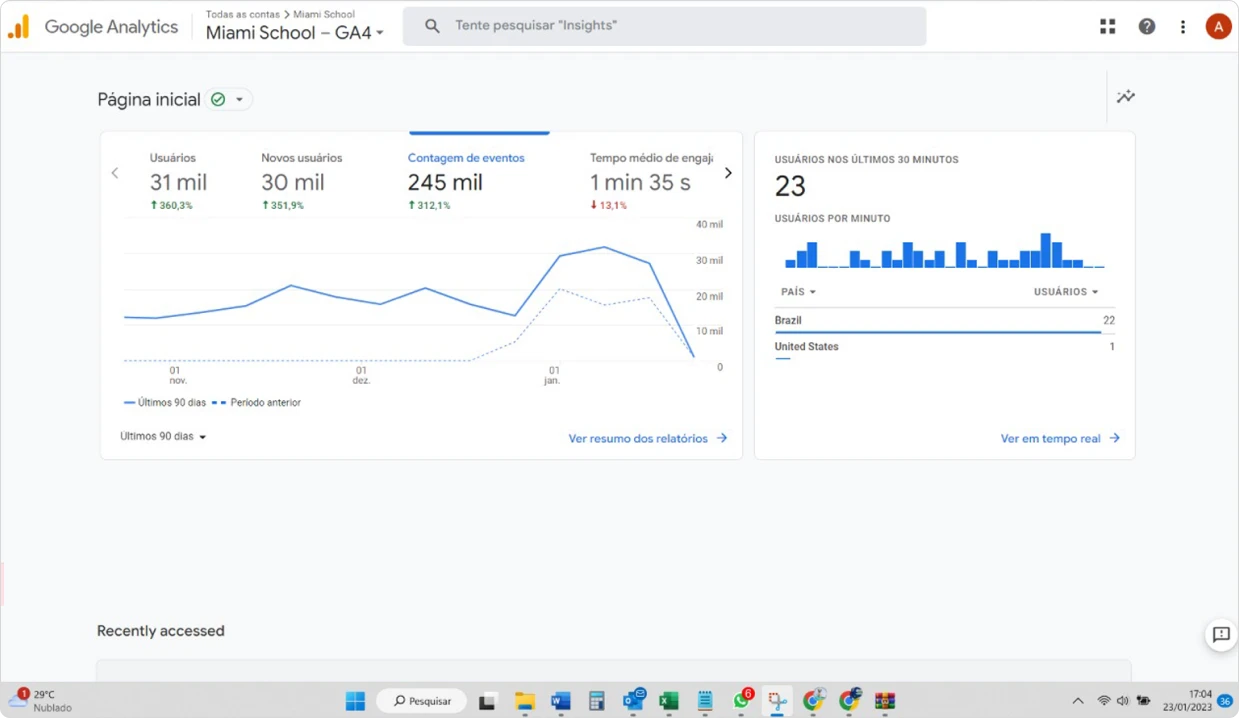Click the Insights search field
The width and height of the screenshot is (1239, 718).
pos(664,26)
